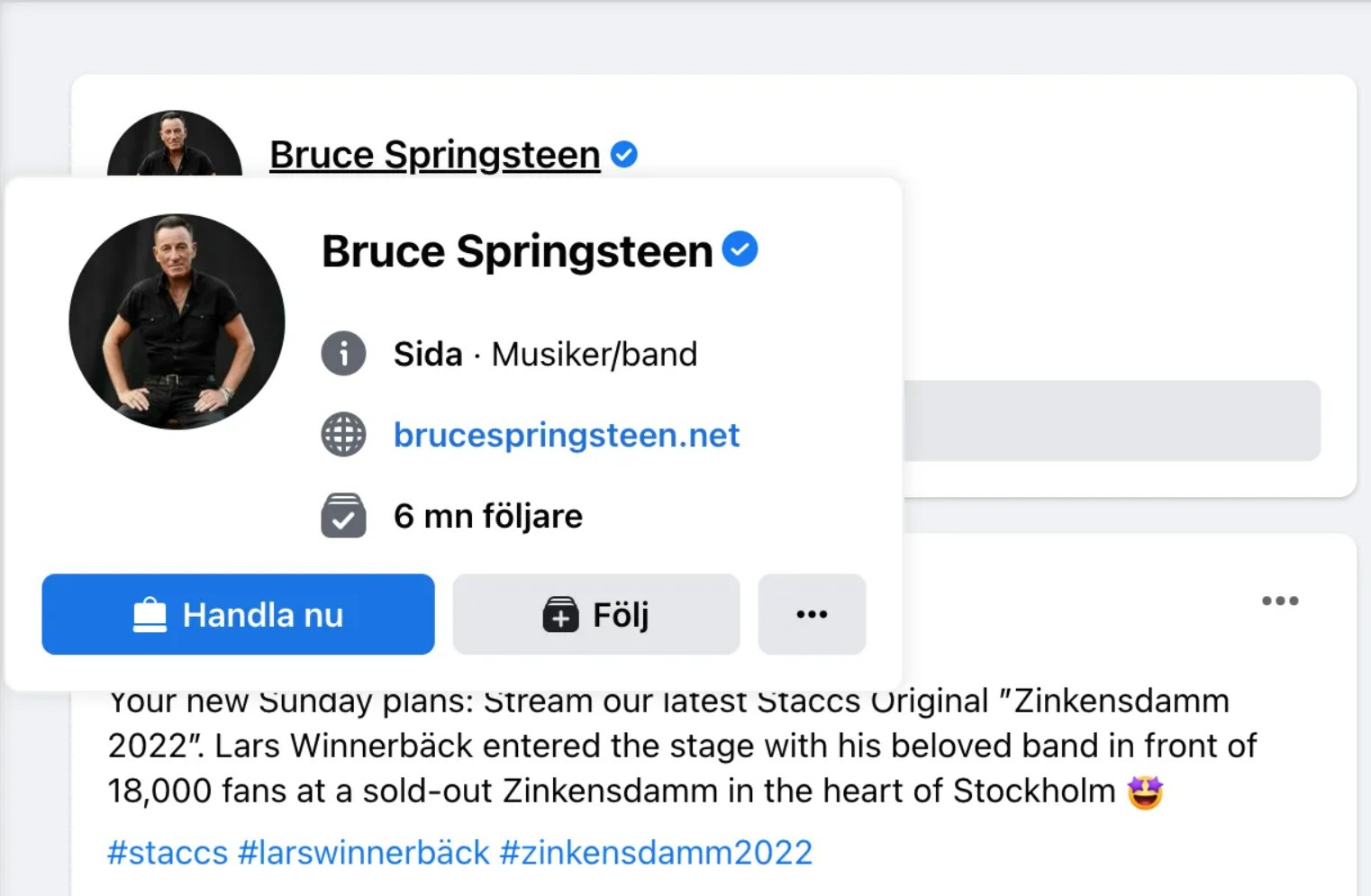Viewport: 1371px width, 896px height.
Task: Click the Musiker/band category text
Action: (x=594, y=354)
